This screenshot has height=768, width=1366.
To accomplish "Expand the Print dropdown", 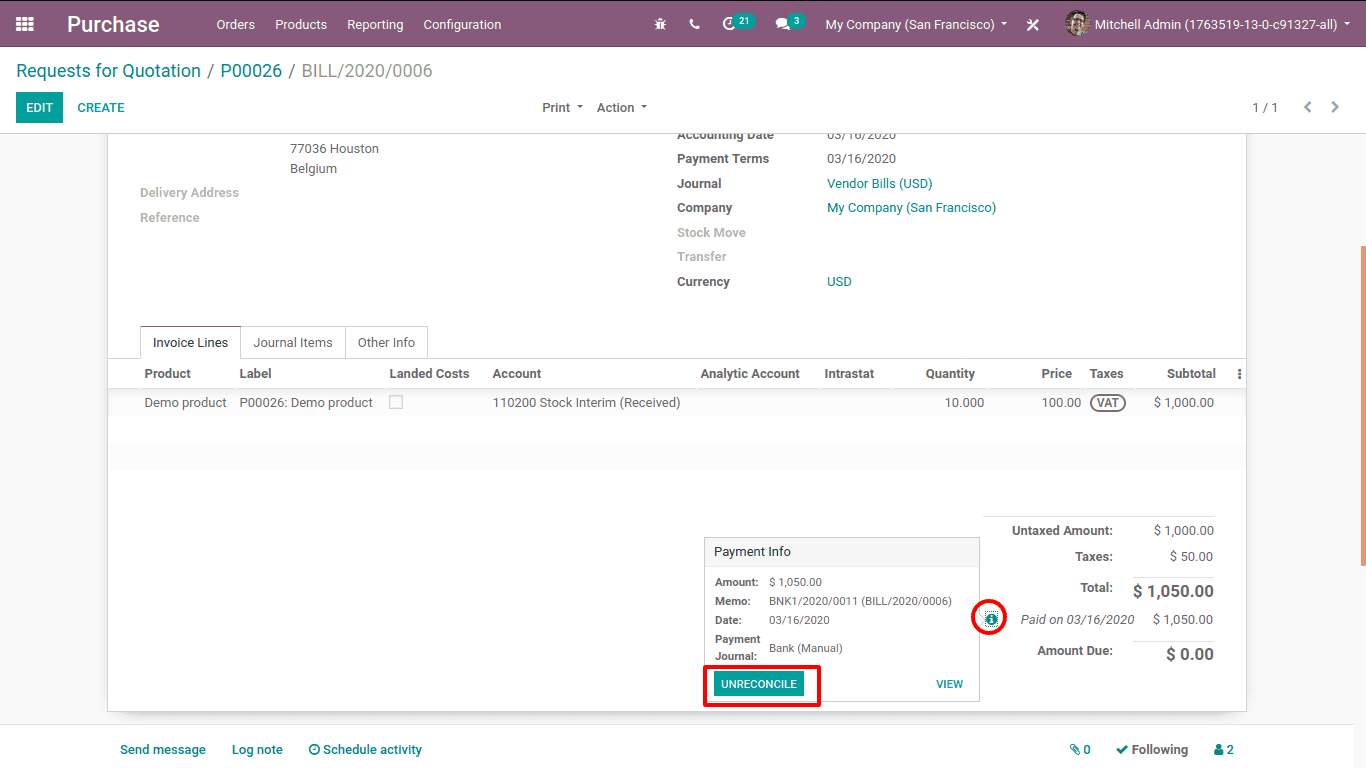I will 562,108.
